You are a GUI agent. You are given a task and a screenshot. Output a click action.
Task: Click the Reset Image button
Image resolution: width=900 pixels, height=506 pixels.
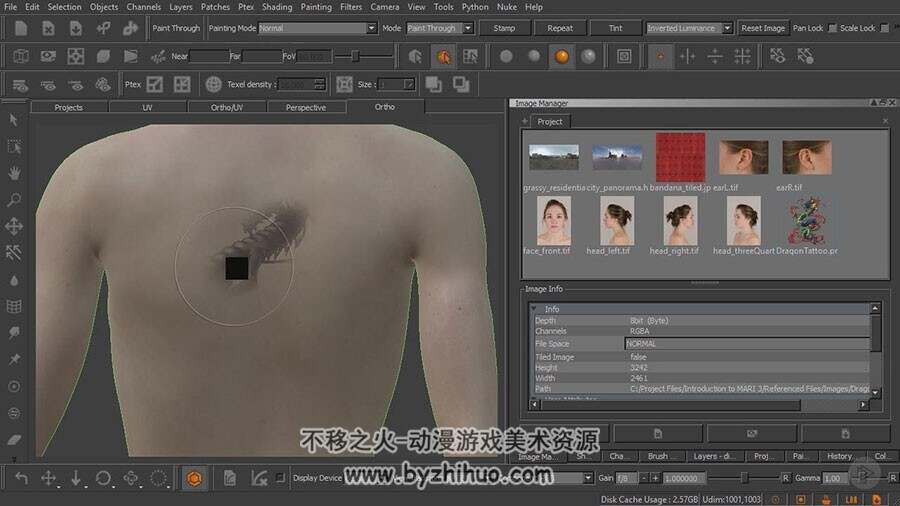coord(762,28)
